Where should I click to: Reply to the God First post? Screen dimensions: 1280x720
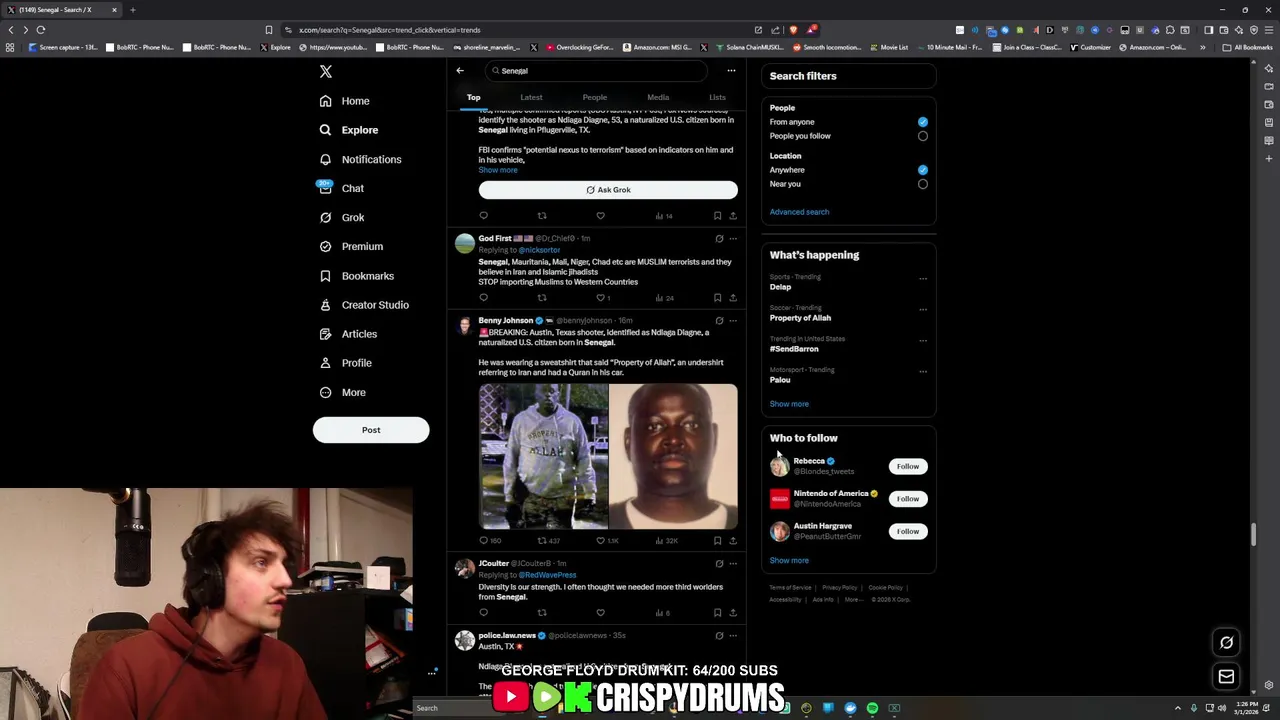pos(483,298)
